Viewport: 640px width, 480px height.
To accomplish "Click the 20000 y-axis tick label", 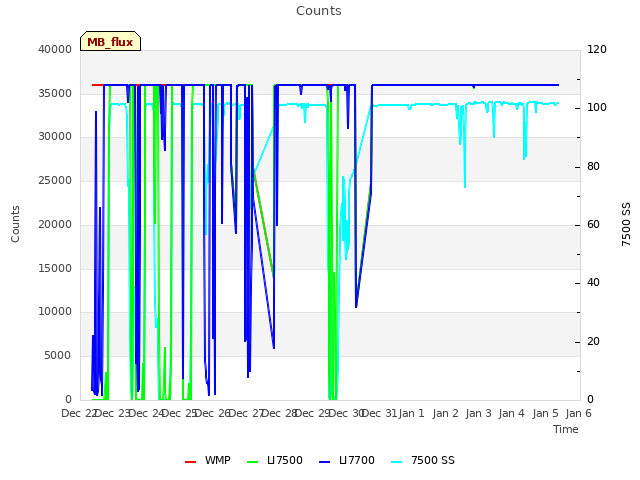I will click(55, 224).
